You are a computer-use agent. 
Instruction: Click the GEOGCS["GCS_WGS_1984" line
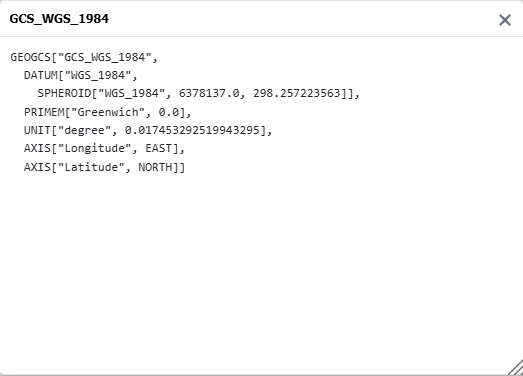pyautogui.click(x=84, y=57)
